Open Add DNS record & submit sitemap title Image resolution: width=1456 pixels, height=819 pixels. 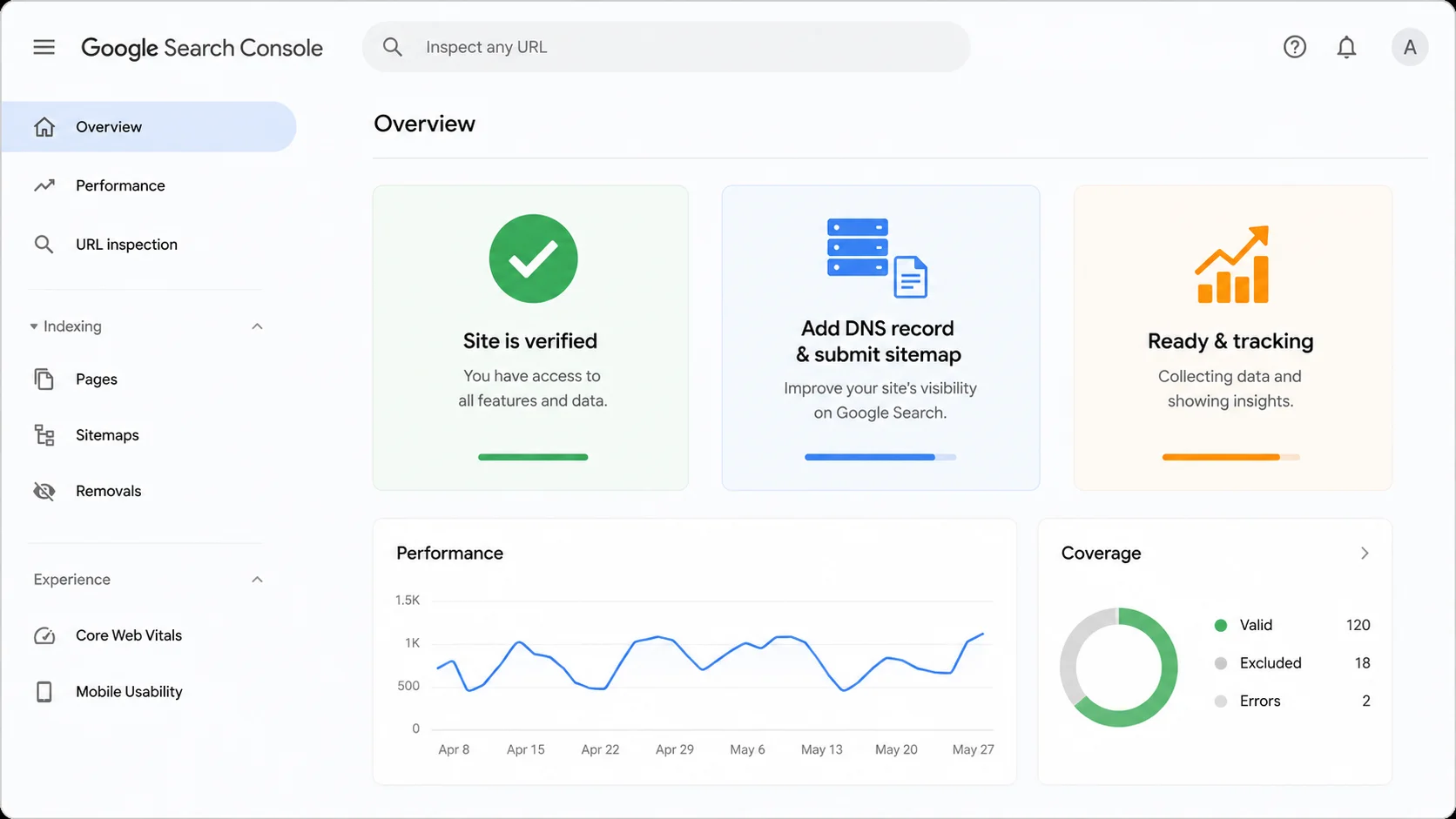pyautogui.click(x=879, y=341)
